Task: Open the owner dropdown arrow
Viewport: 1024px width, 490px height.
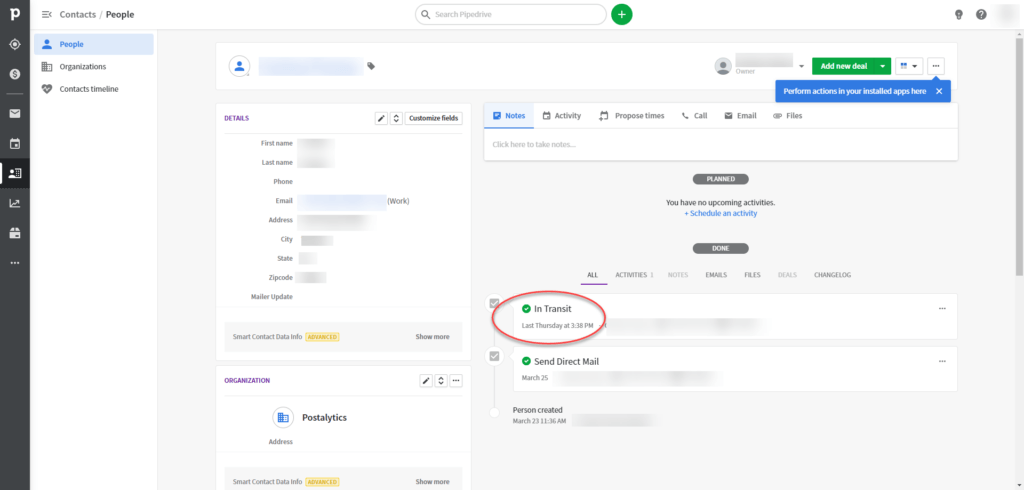Action: coord(801,66)
